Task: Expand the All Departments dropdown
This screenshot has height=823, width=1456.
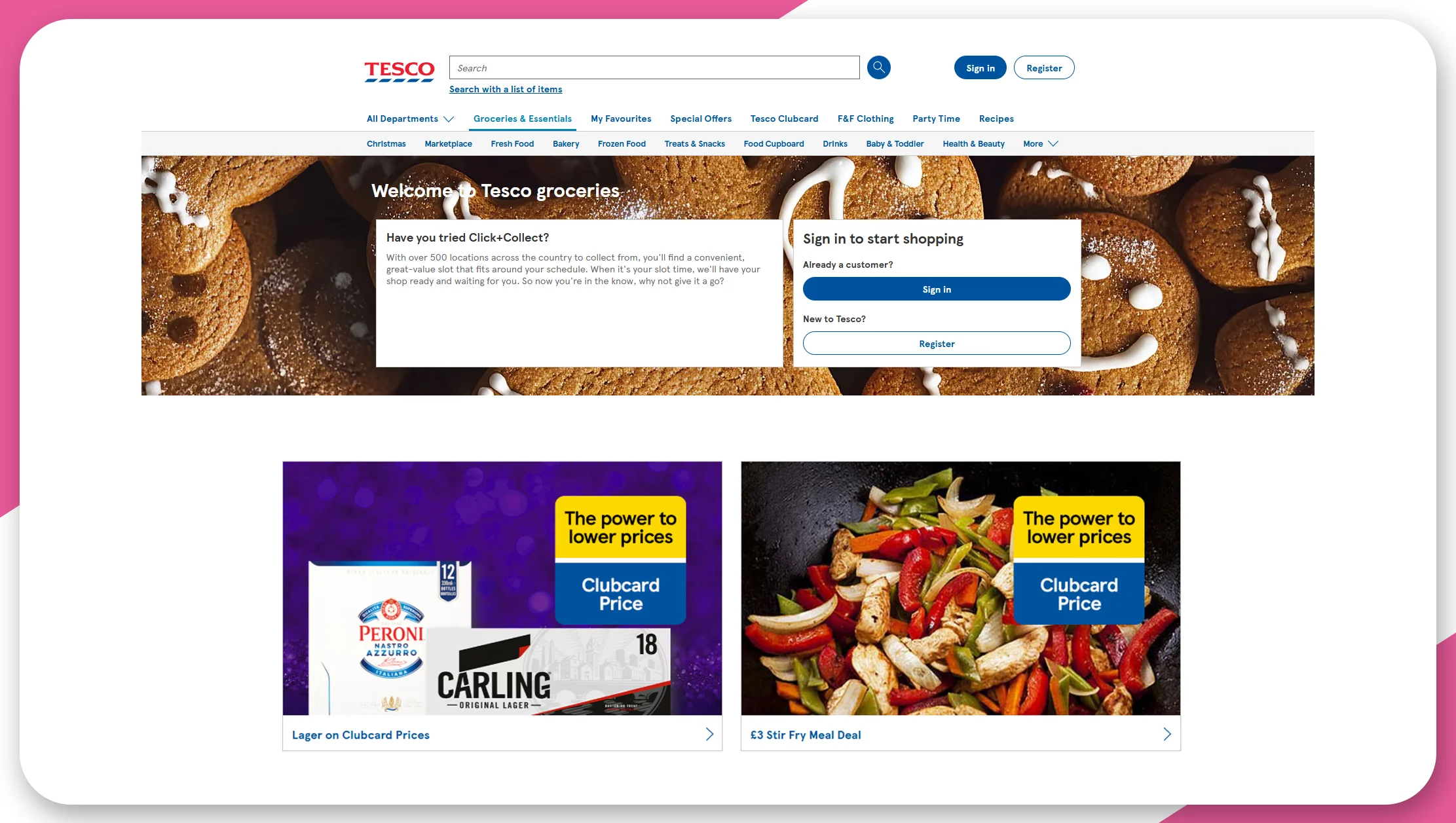Action: pyautogui.click(x=409, y=118)
